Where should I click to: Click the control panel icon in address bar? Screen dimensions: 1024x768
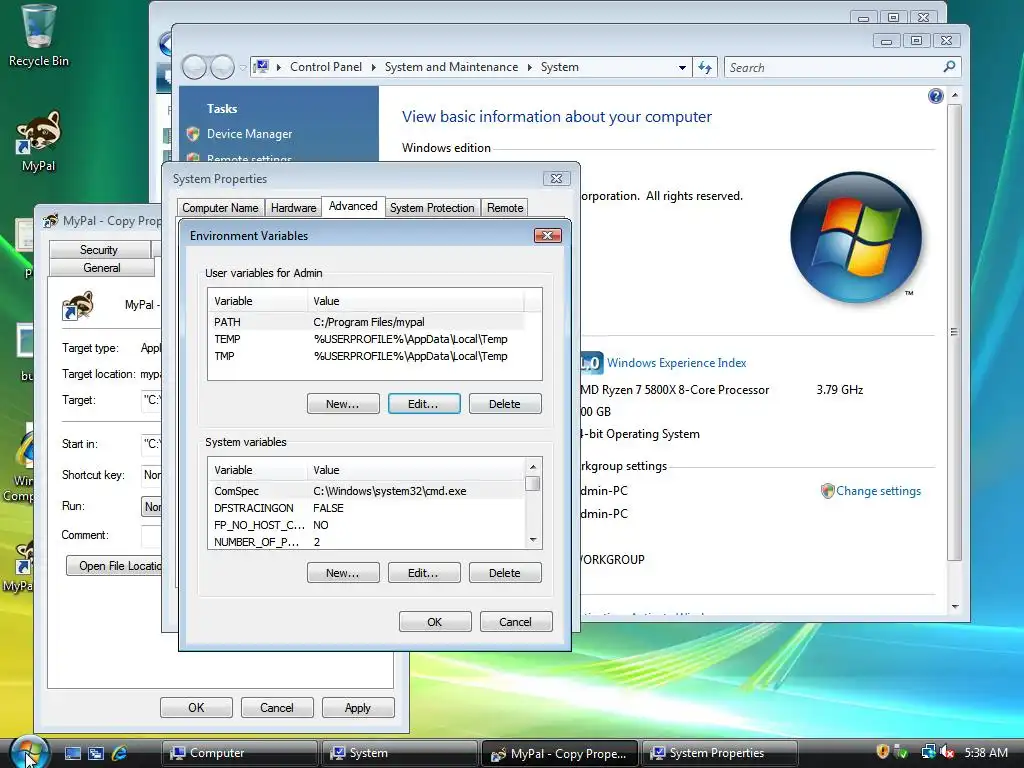[261, 67]
